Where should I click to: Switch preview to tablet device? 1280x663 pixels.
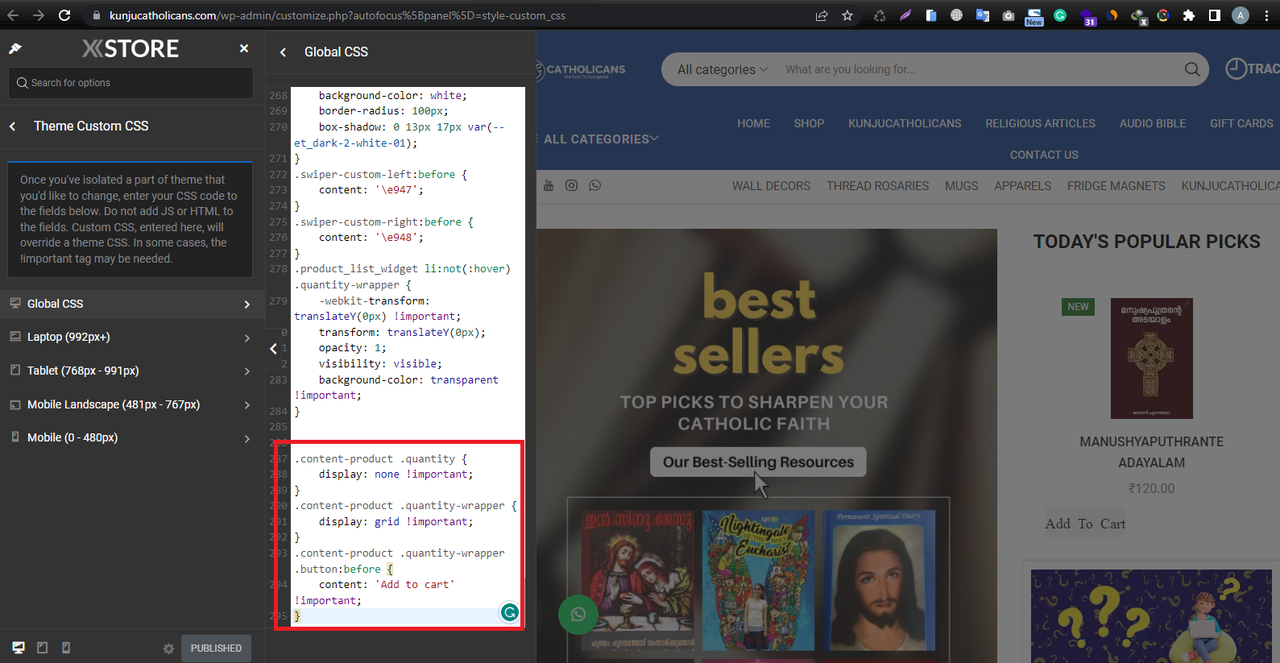tap(42, 648)
